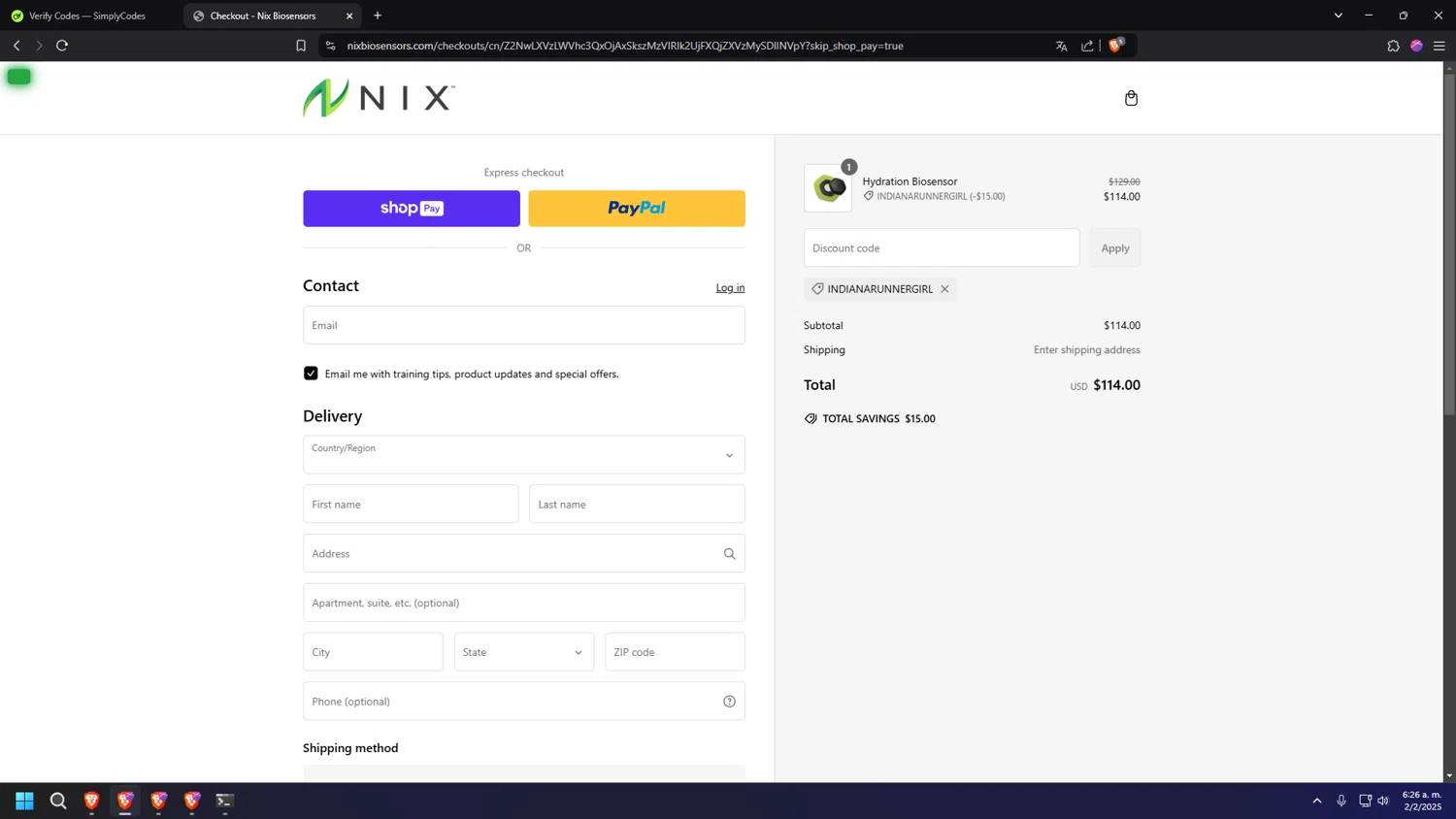Screen dimensions: 1456x819
Task: Open the State dropdown
Action: point(524,652)
